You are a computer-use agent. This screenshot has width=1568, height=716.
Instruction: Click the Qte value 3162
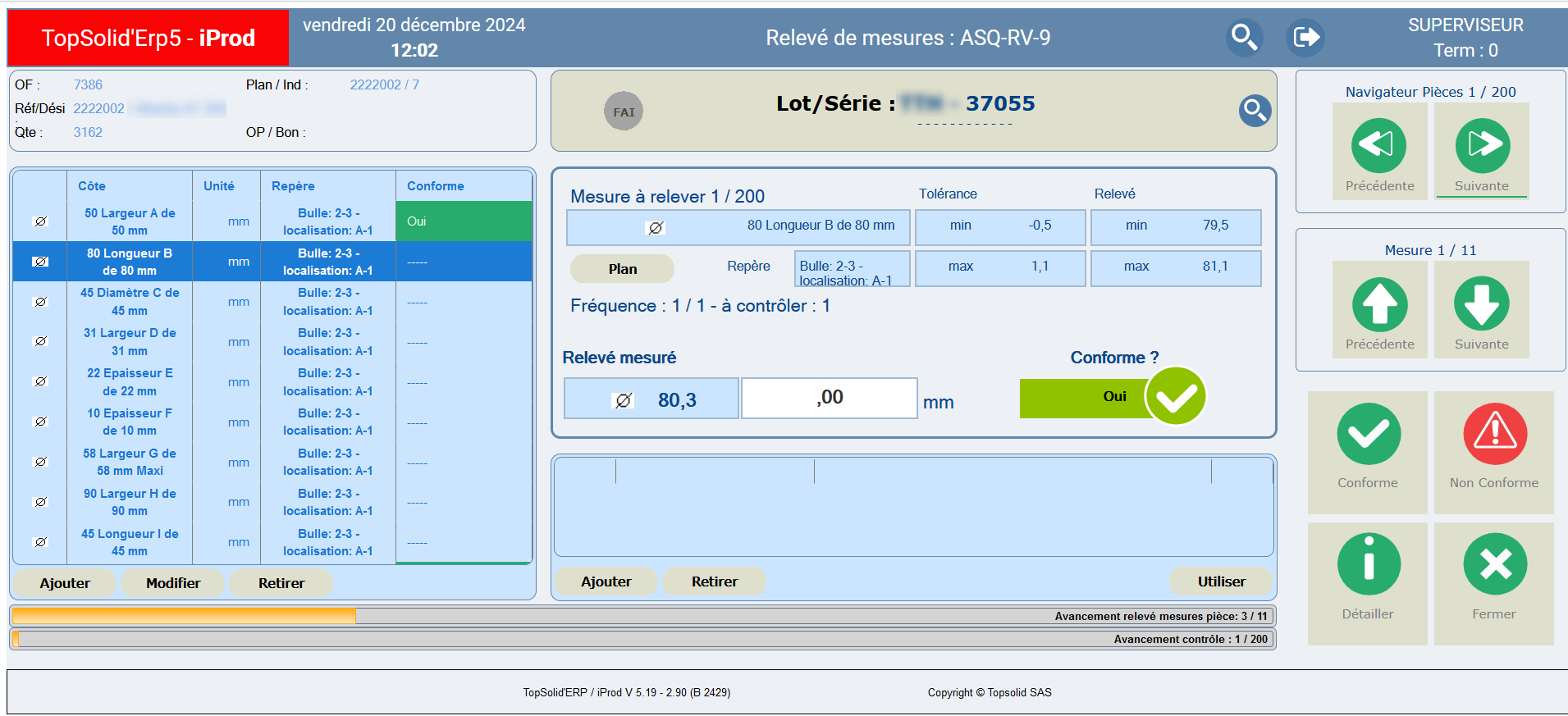click(88, 132)
